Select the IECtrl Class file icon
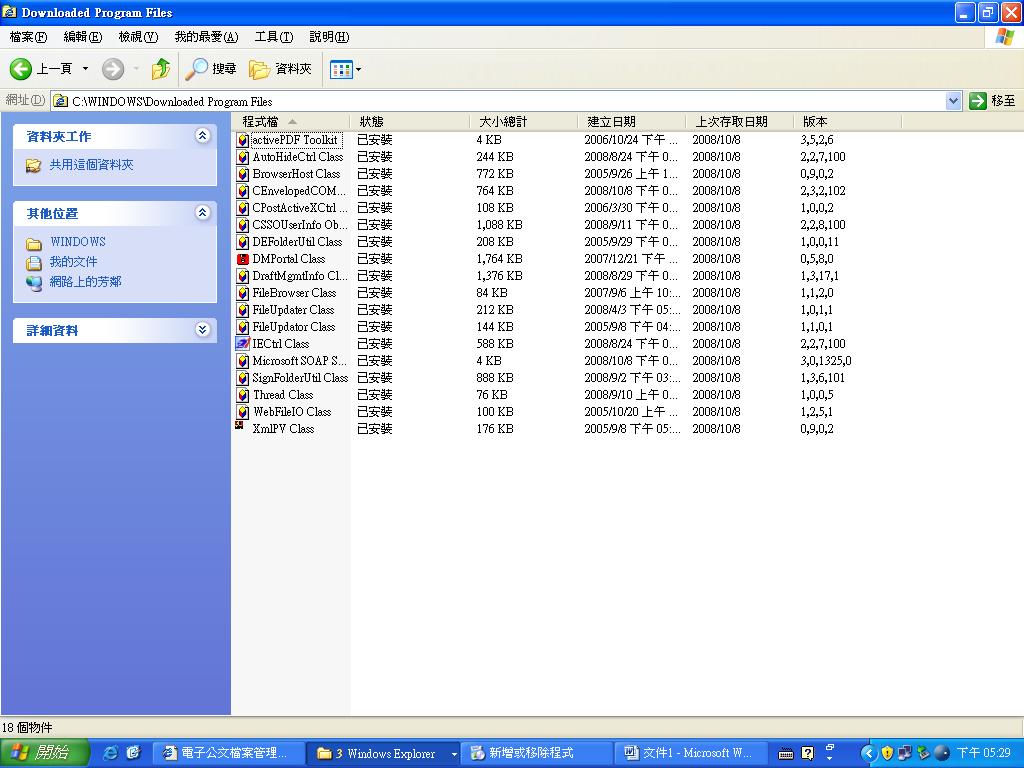This screenshot has width=1024, height=768. tap(242, 344)
